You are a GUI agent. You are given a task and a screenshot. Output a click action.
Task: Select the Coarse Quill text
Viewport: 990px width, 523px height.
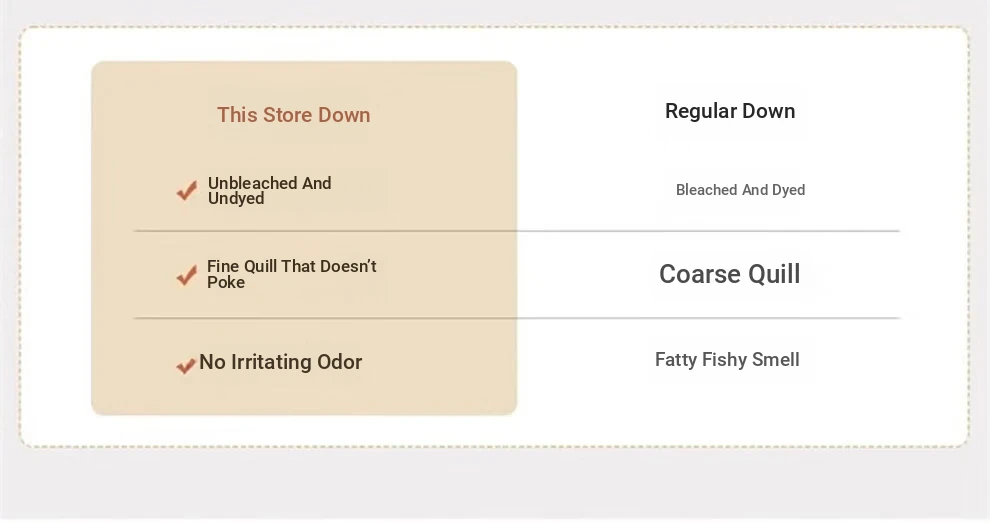[x=729, y=274]
